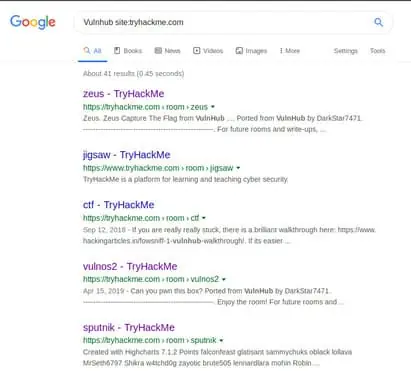Open the ctf - TryHackMe result
411x371 pixels.
pyautogui.click(x=119, y=205)
